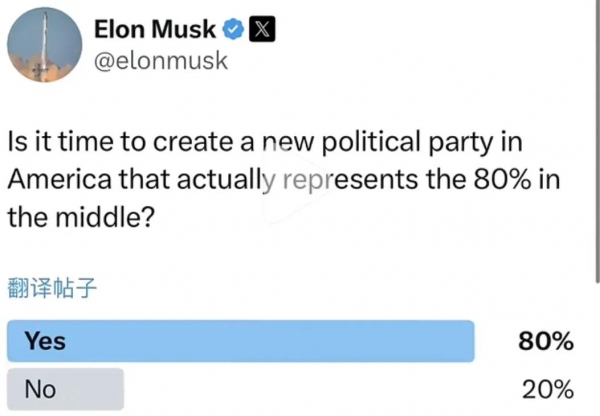Click "the middle?" in the tweet text
The height and width of the screenshot is (416, 600).
(x=81, y=217)
